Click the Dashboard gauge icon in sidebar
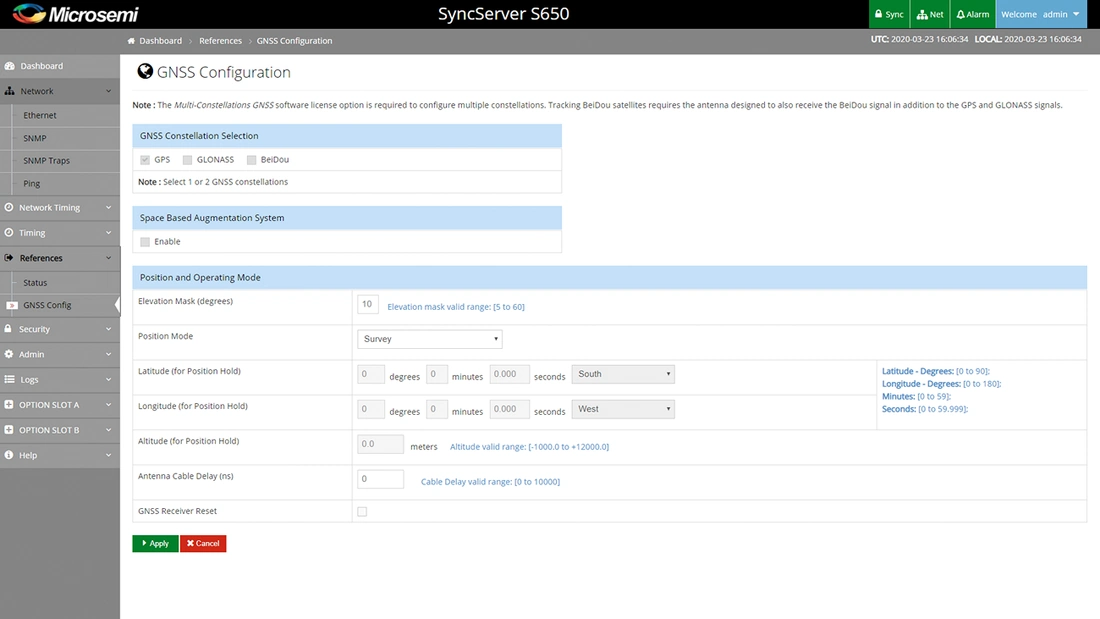This screenshot has width=1100, height=619. (10, 66)
